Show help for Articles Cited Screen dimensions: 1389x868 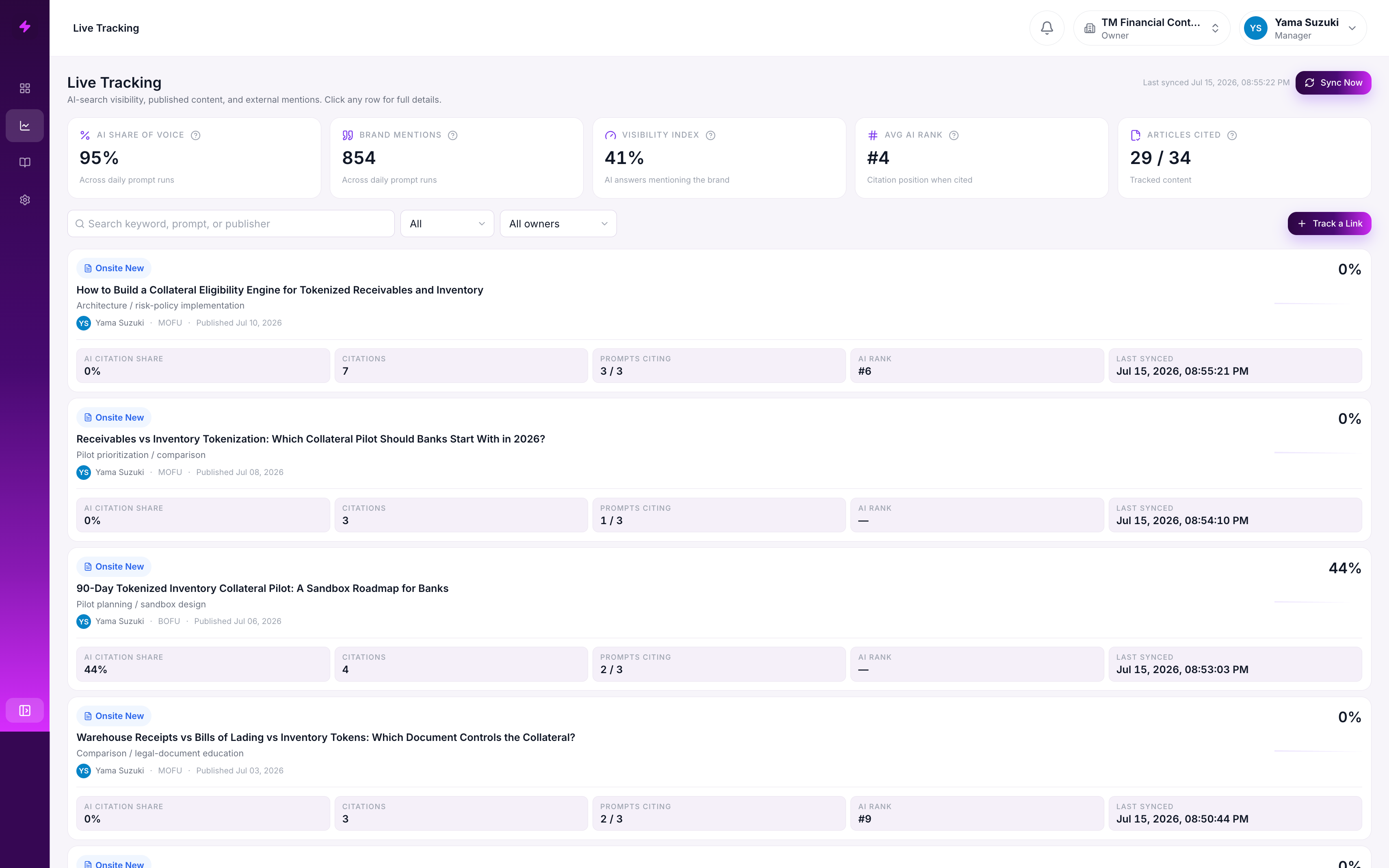point(1232,136)
